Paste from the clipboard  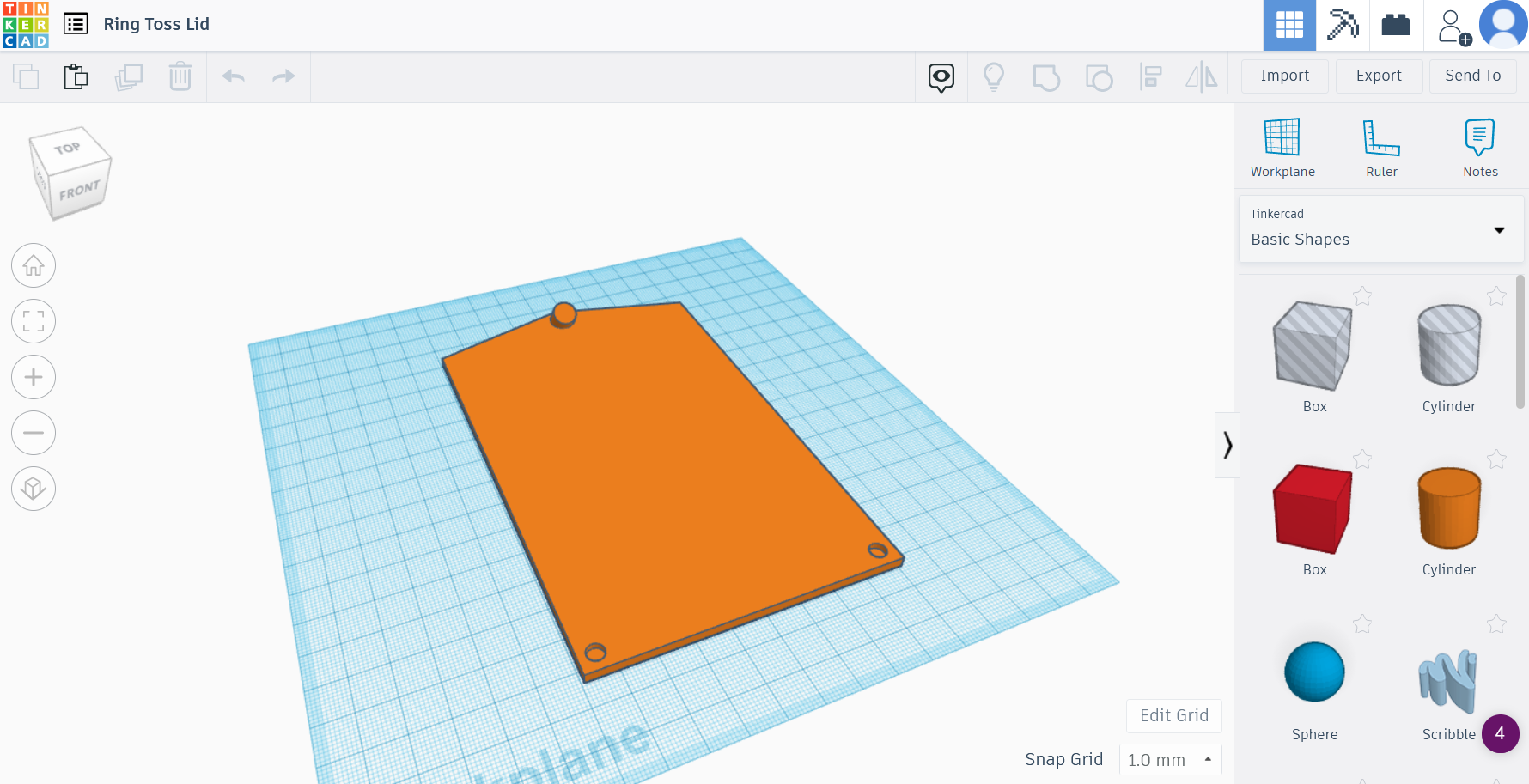coord(76,76)
